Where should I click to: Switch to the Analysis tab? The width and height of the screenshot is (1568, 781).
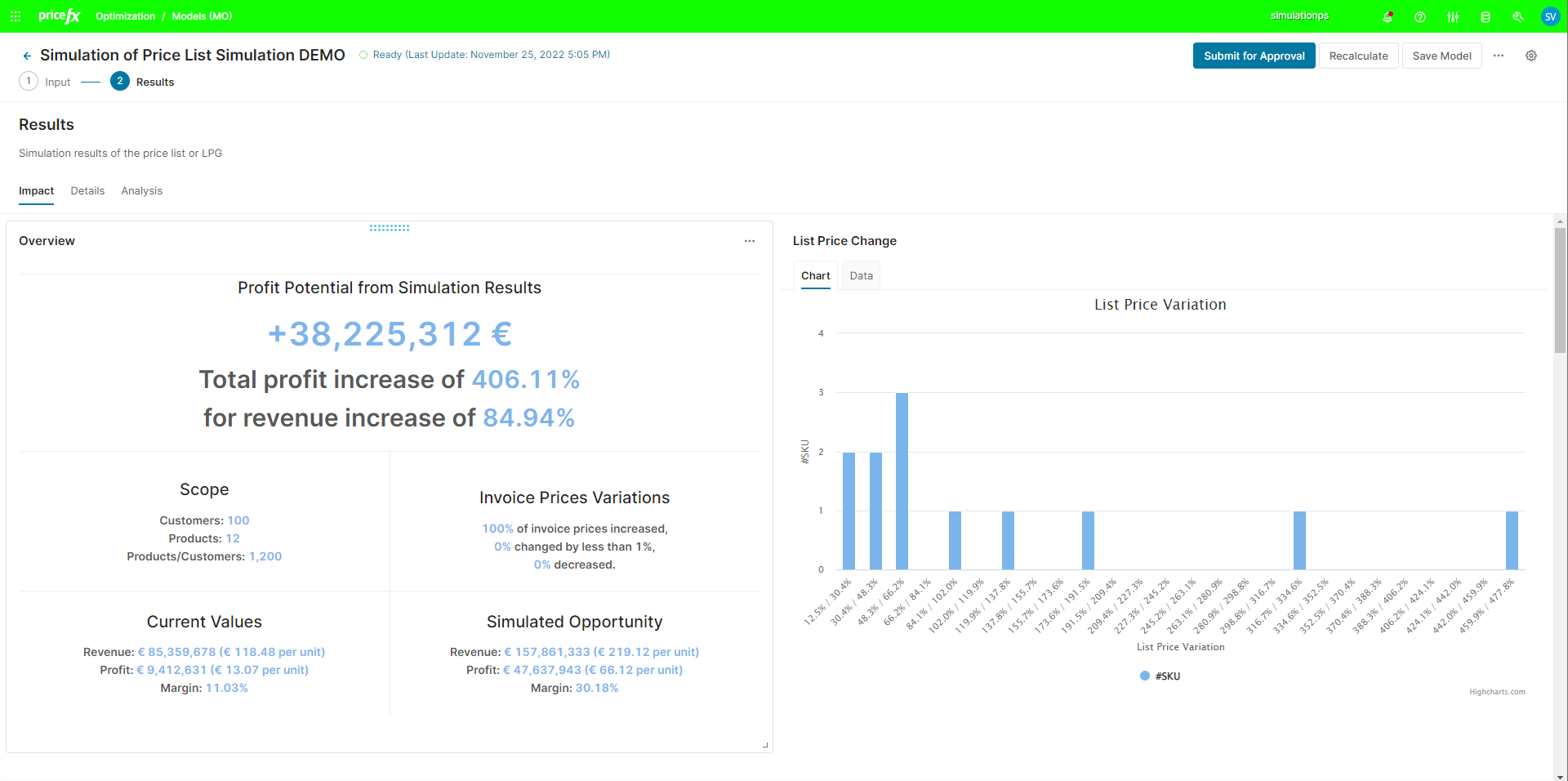tap(141, 191)
